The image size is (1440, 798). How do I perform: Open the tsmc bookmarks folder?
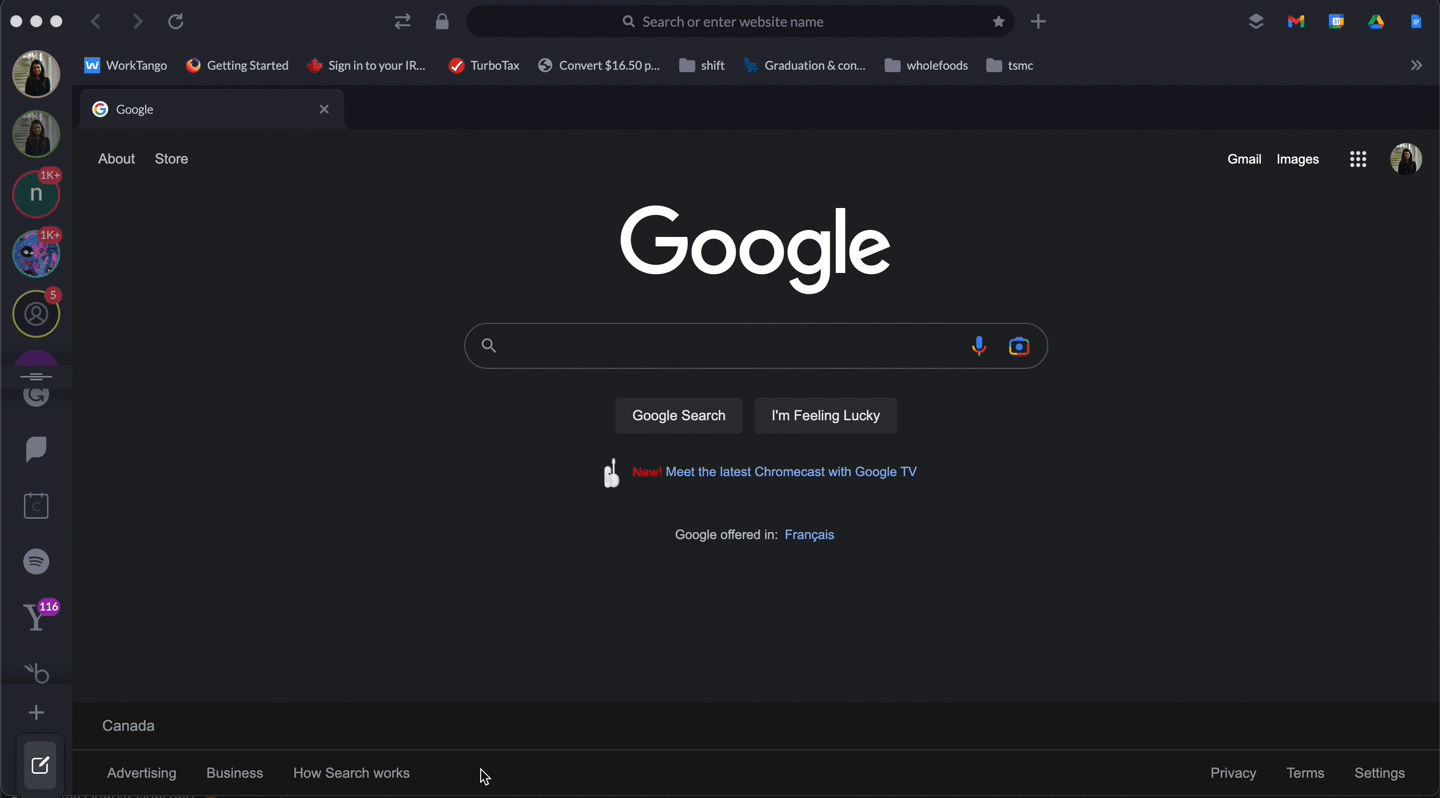1010,65
